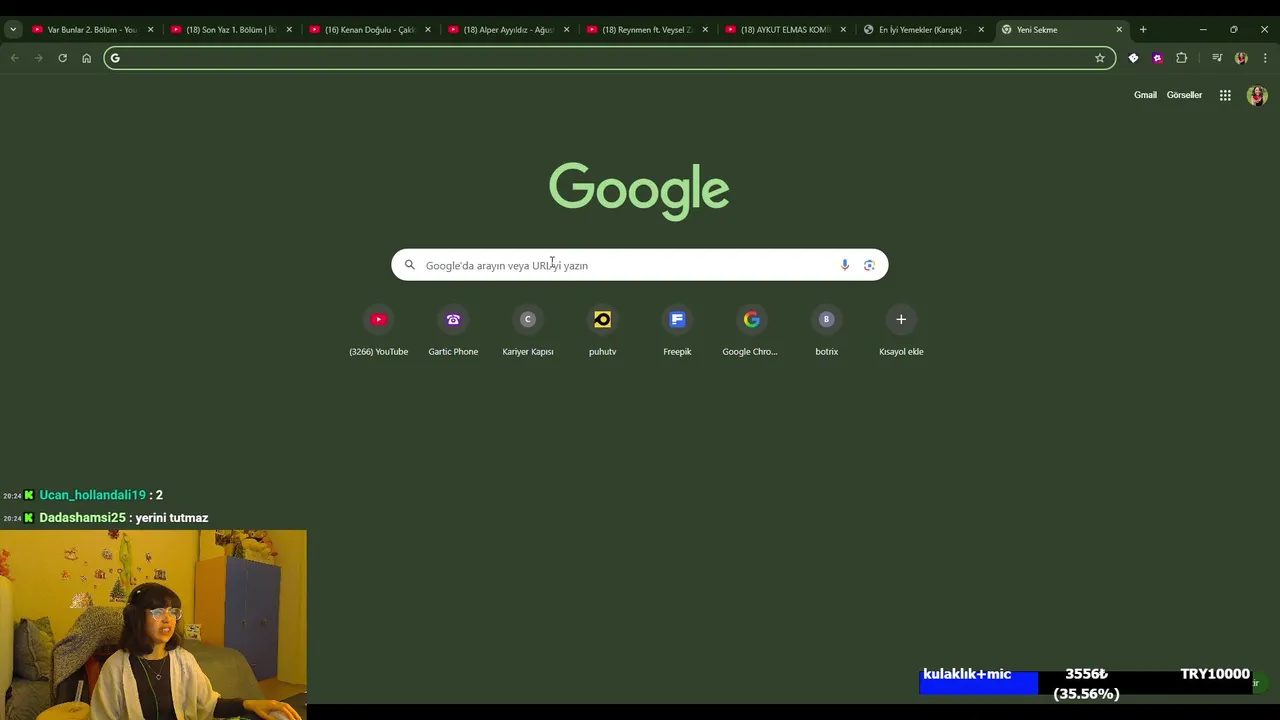Image resolution: width=1280 pixels, height=720 pixels.
Task: Open the tab search dropdown arrow
Action: pos(13,30)
